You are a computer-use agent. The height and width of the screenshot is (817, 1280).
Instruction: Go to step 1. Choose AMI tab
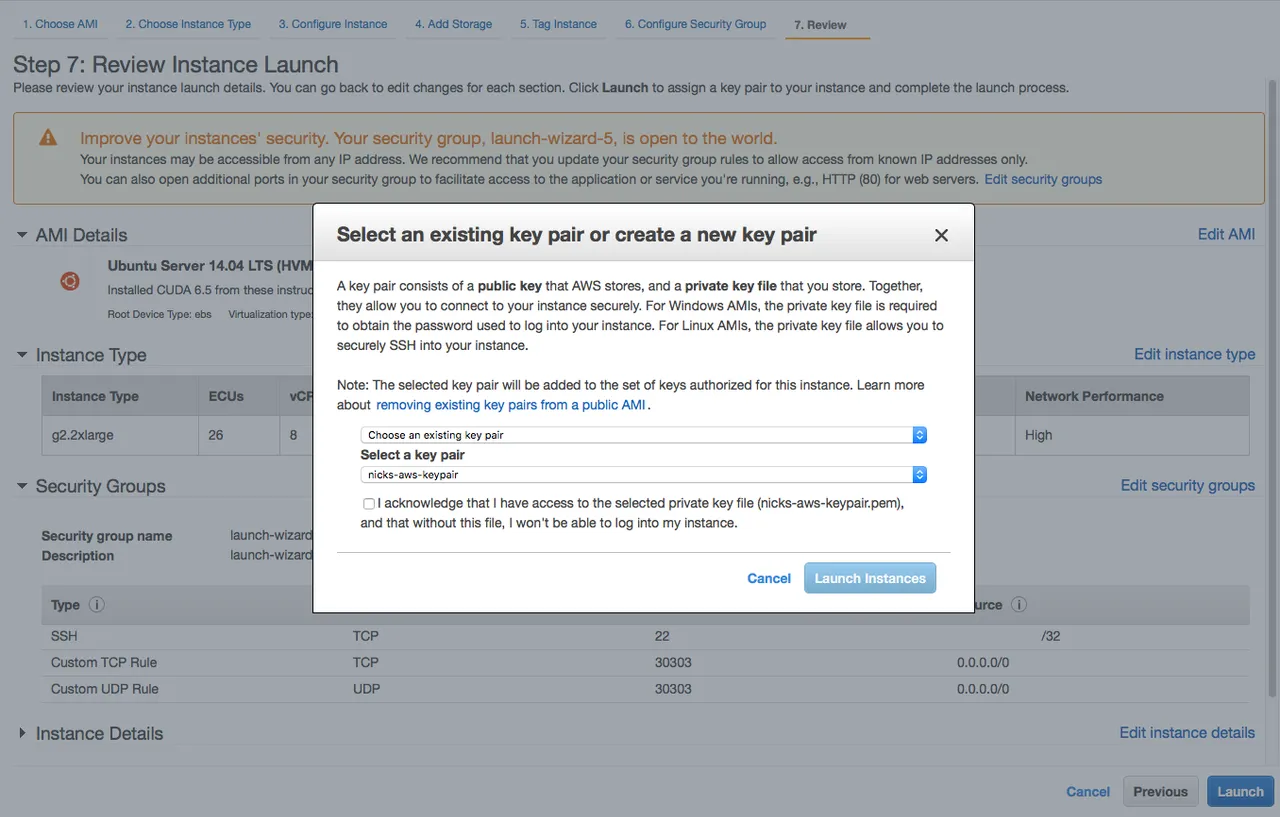60,24
